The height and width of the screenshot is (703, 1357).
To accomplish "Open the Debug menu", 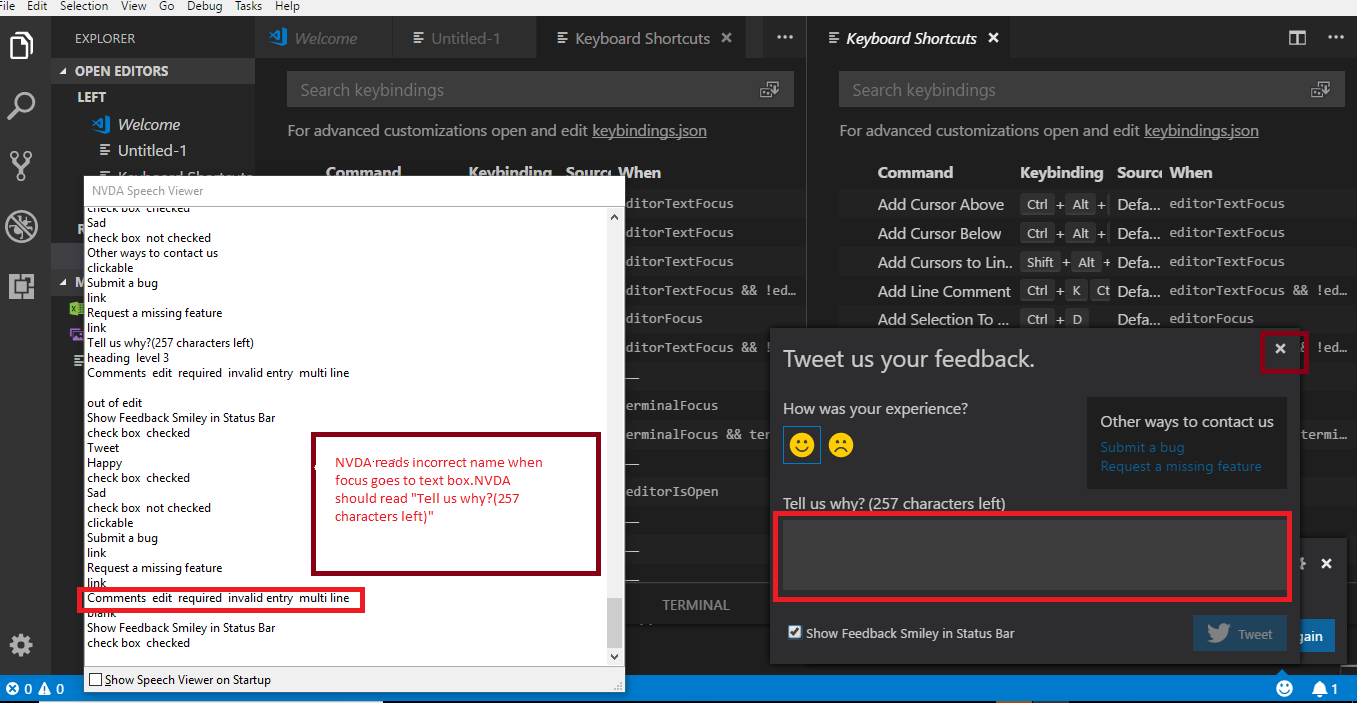I will [204, 6].
